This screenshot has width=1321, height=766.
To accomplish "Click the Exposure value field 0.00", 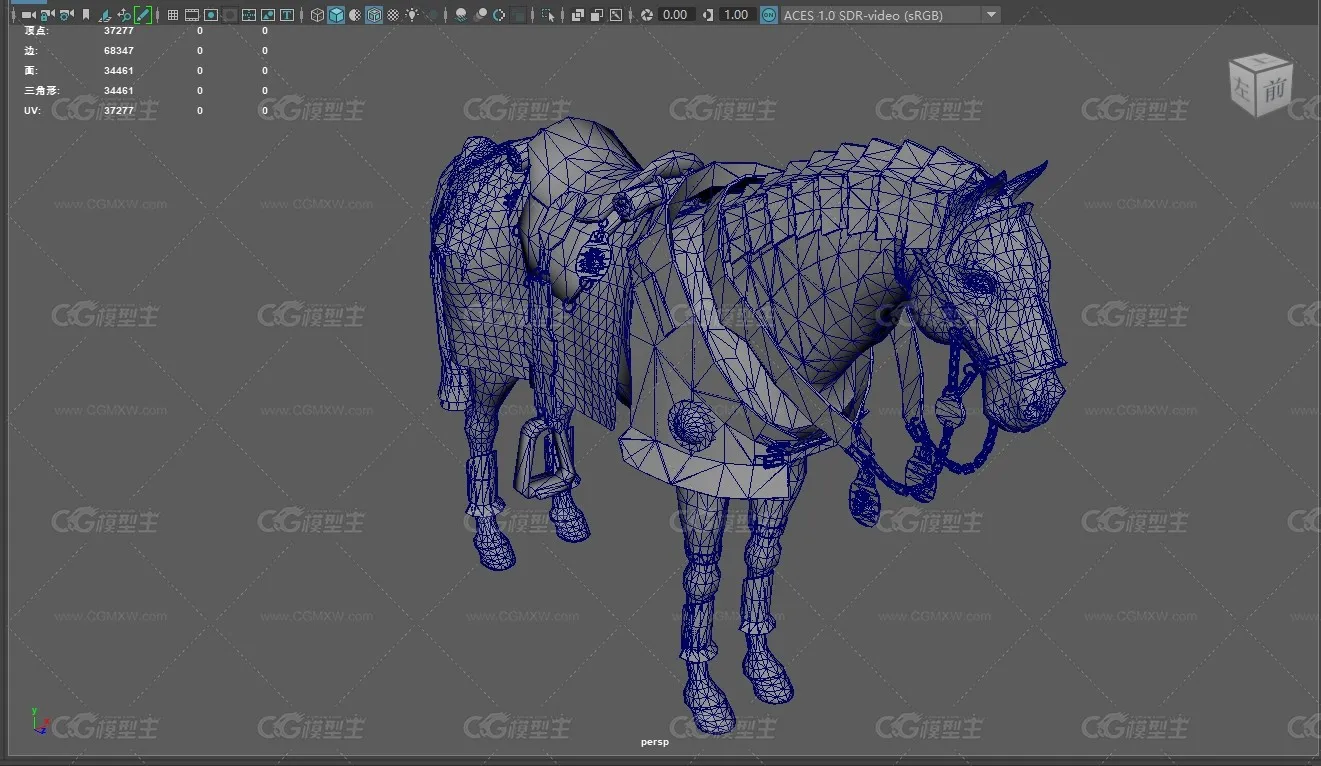I will tap(675, 15).
